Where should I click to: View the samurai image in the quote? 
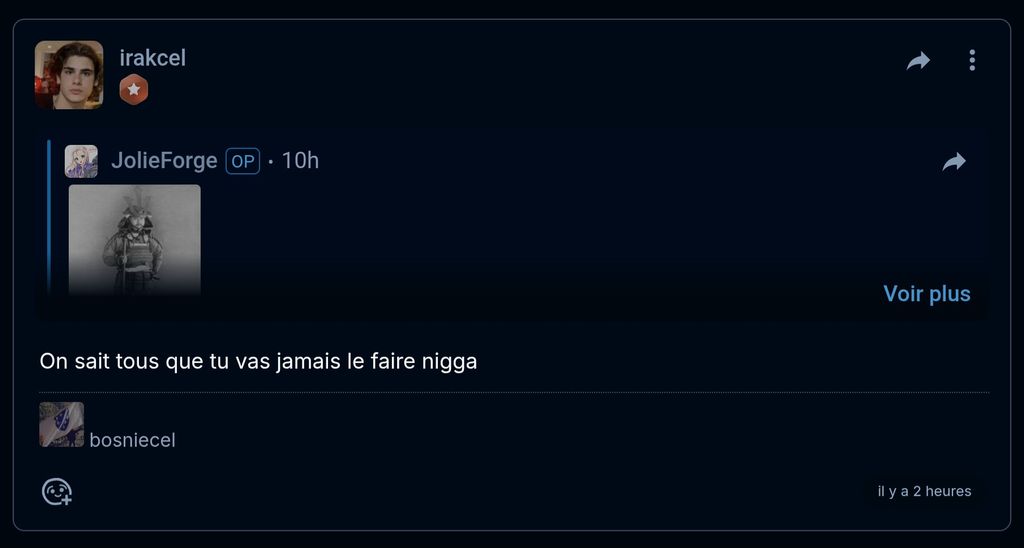pos(135,240)
